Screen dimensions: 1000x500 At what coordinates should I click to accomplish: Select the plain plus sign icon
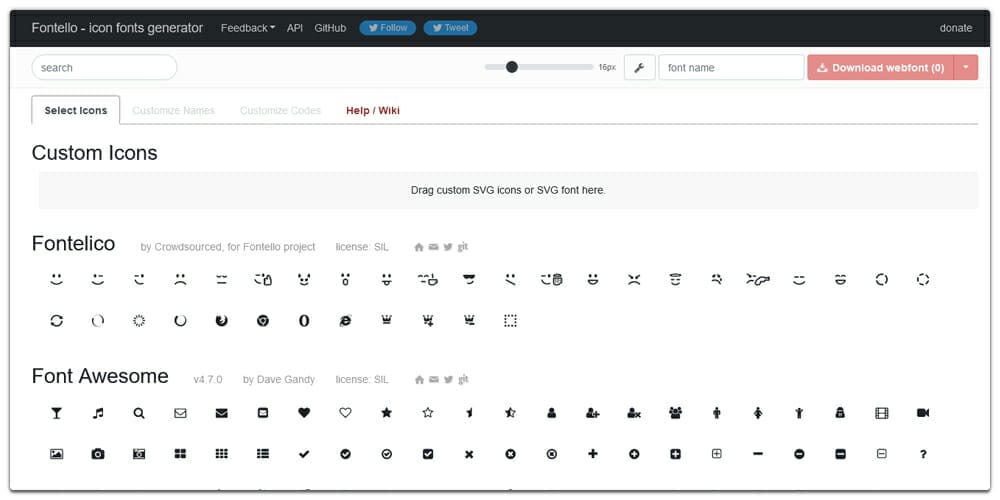[593, 453]
